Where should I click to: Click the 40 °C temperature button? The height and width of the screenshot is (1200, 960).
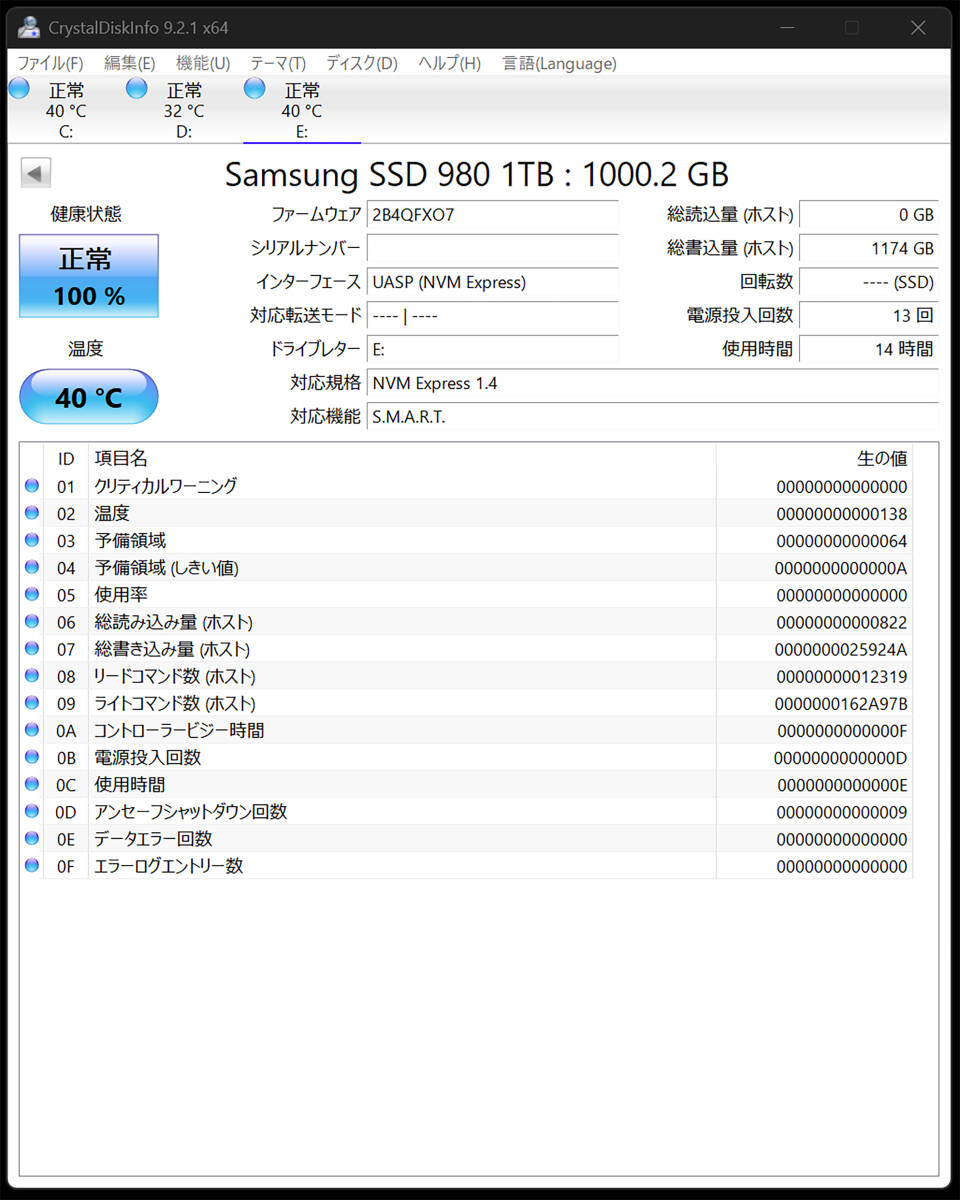pyautogui.click(x=89, y=397)
